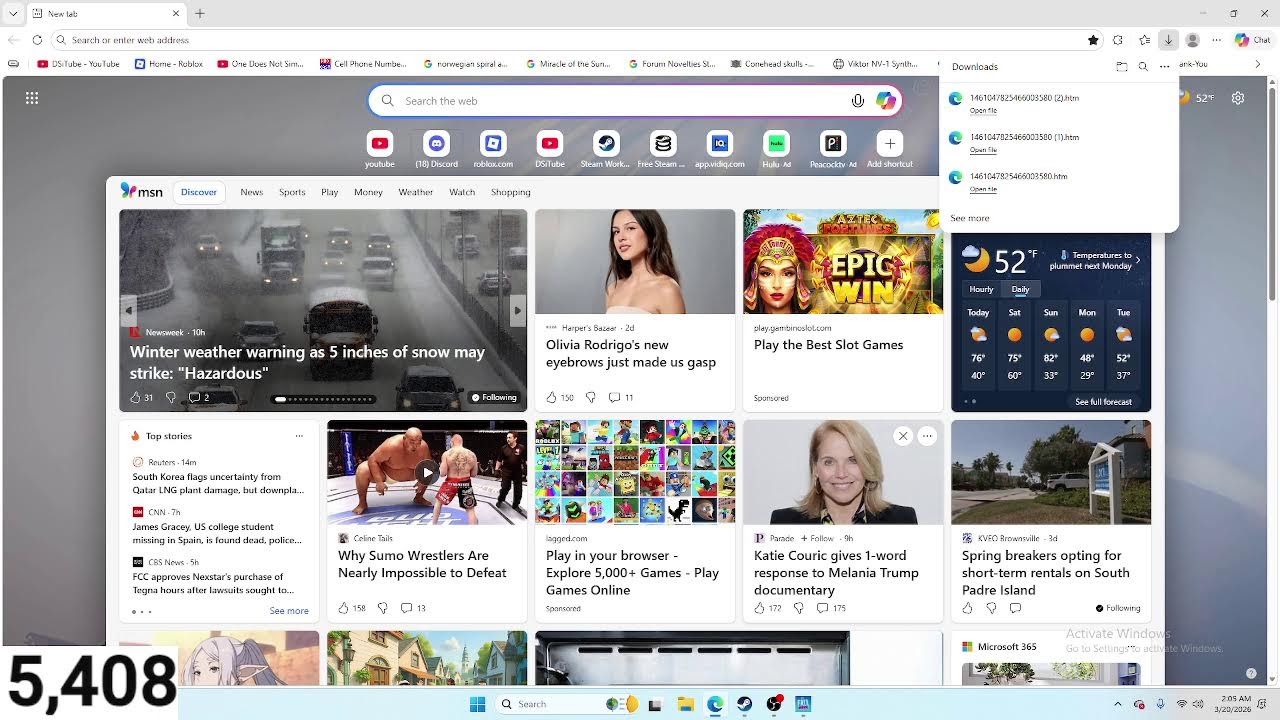Close the Katie Couric card

pyautogui.click(x=903, y=436)
